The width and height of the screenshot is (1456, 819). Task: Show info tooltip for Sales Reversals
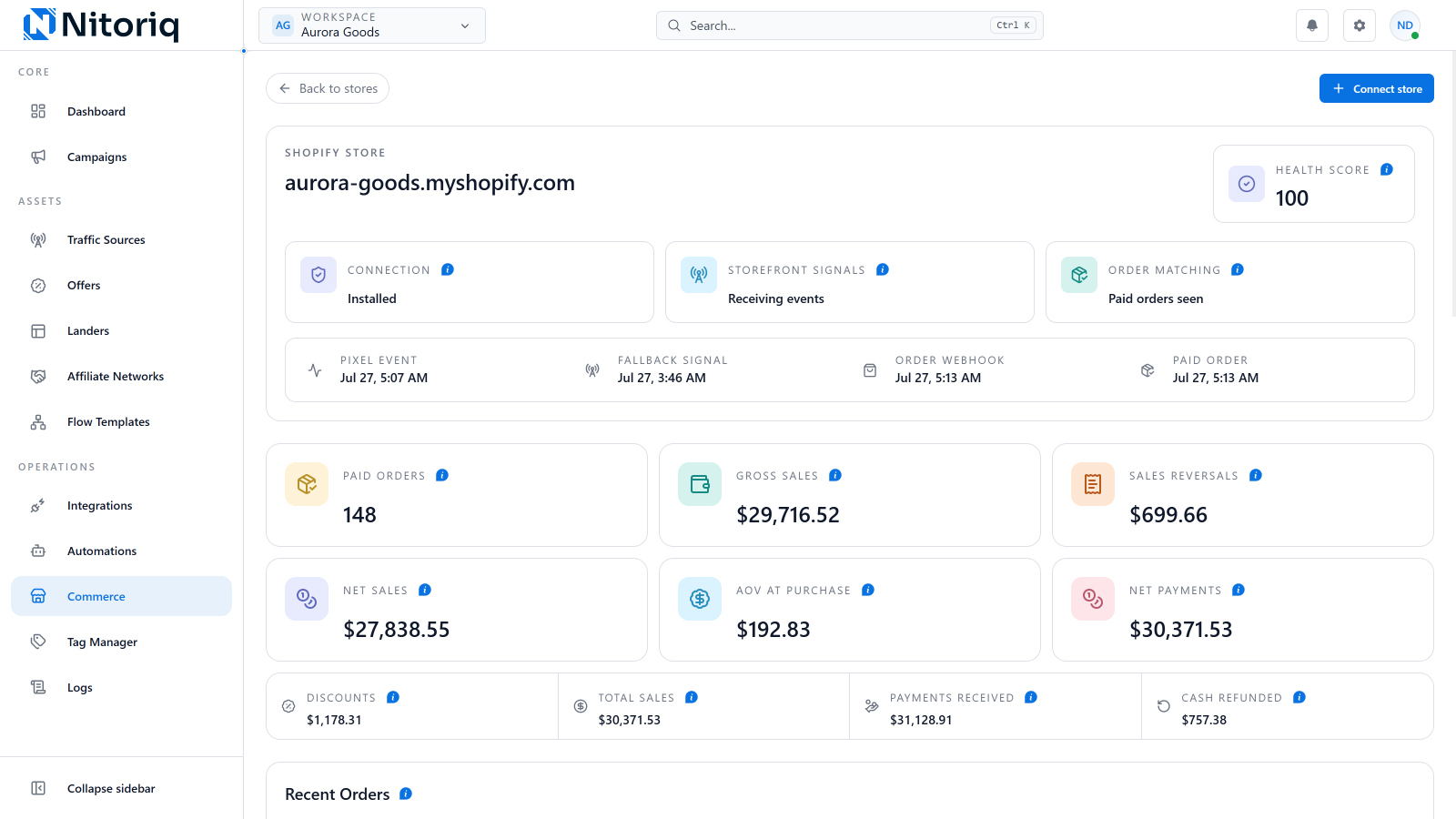pos(1256,475)
